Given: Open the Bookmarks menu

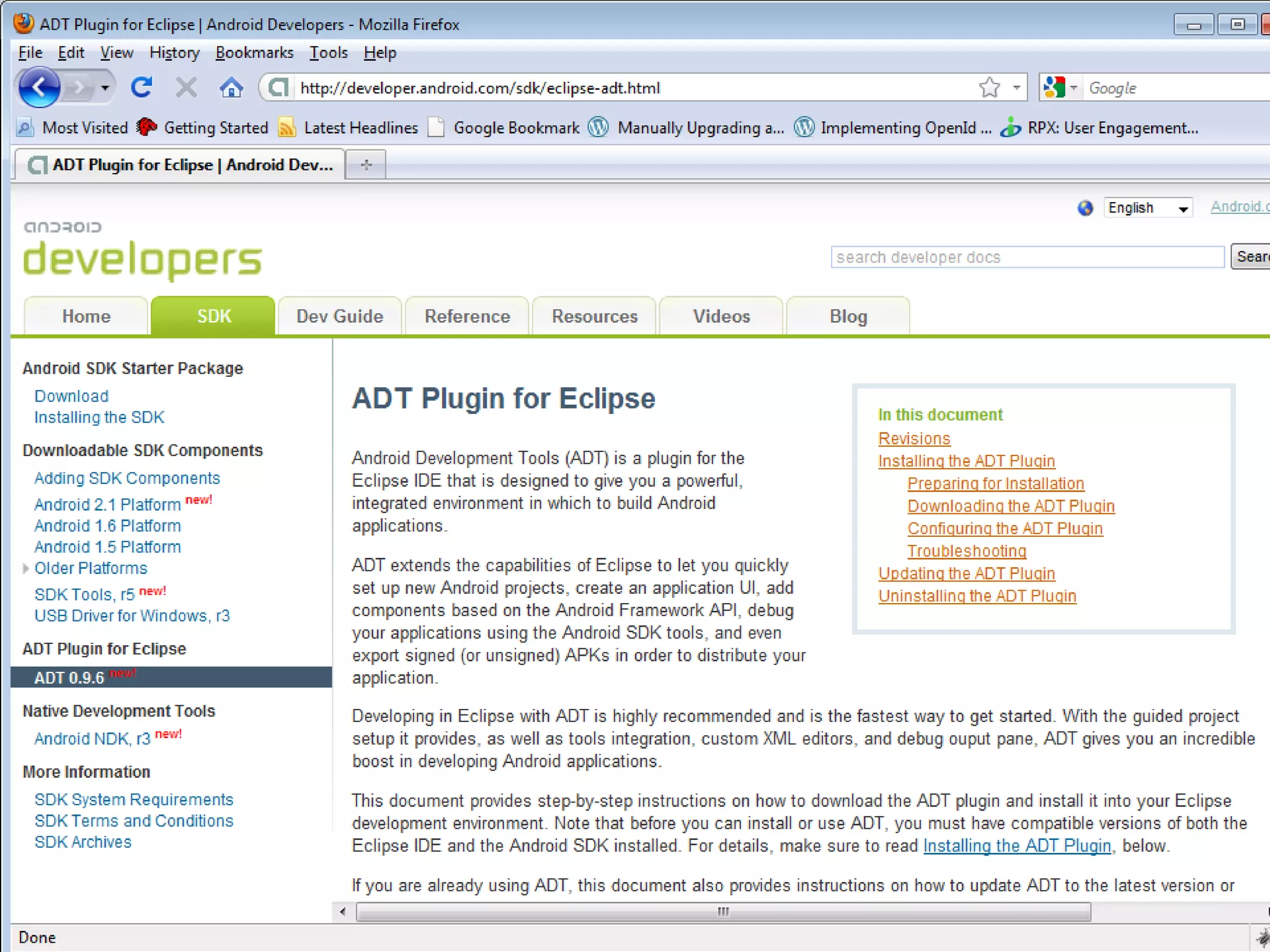Looking at the screenshot, I should click(254, 53).
